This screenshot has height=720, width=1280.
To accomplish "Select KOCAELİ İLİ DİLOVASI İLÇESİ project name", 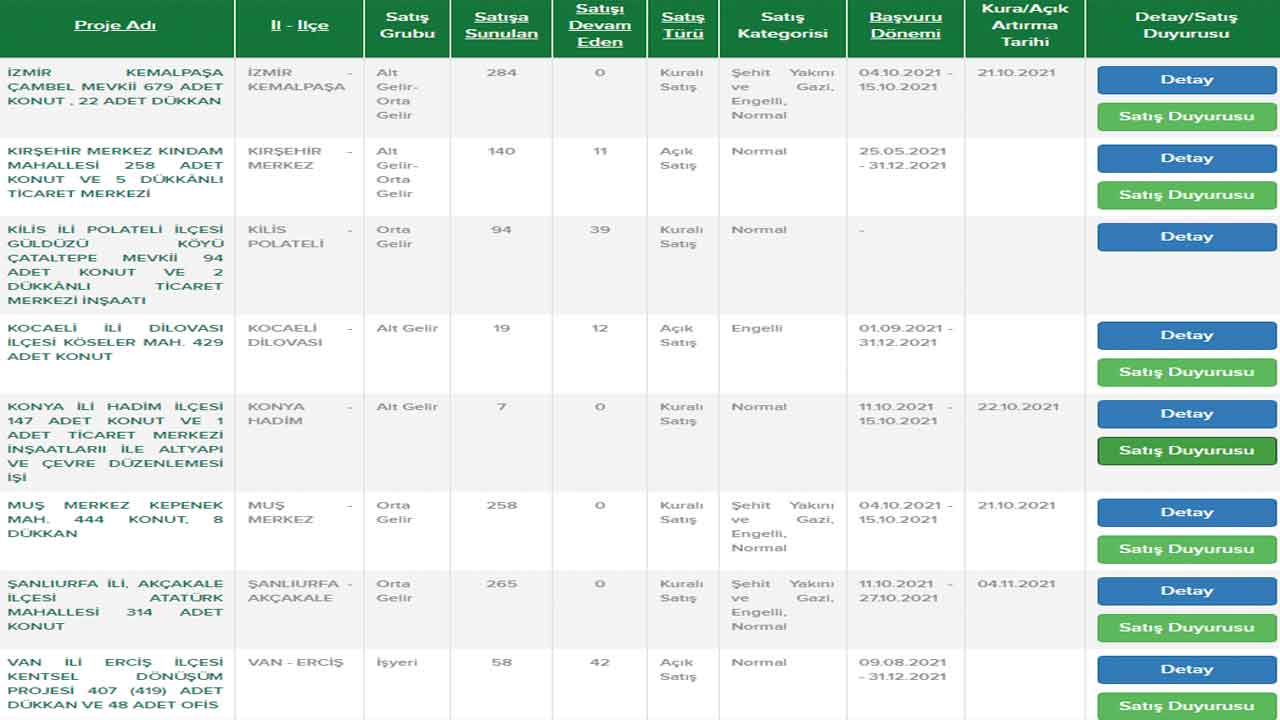I will coord(115,342).
